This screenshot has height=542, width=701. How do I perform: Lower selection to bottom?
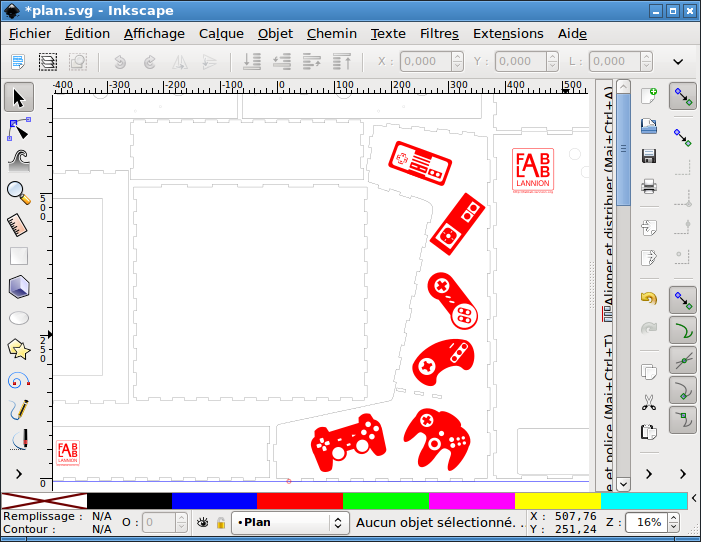pyautogui.click(x=252, y=62)
